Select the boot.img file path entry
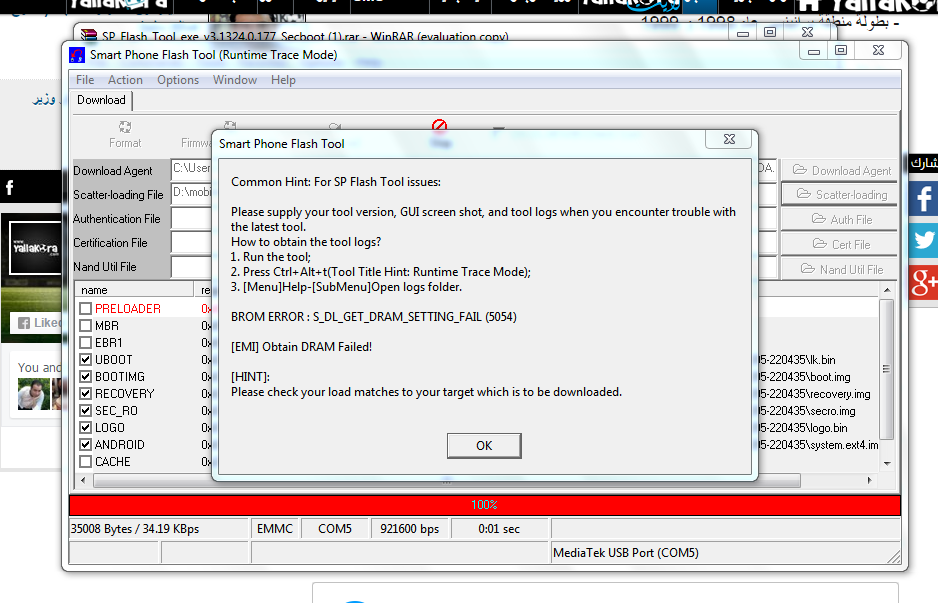 coord(805,377)
